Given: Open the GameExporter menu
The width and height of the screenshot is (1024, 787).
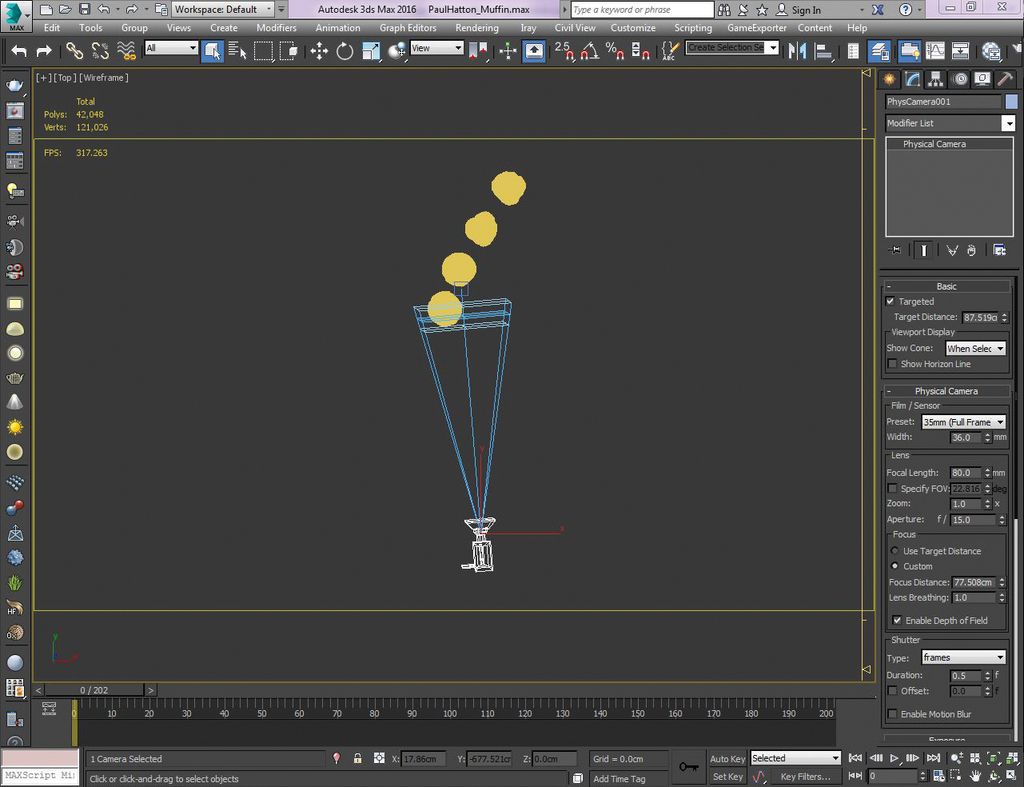Looking at the screenshot, I should [757, 28].
